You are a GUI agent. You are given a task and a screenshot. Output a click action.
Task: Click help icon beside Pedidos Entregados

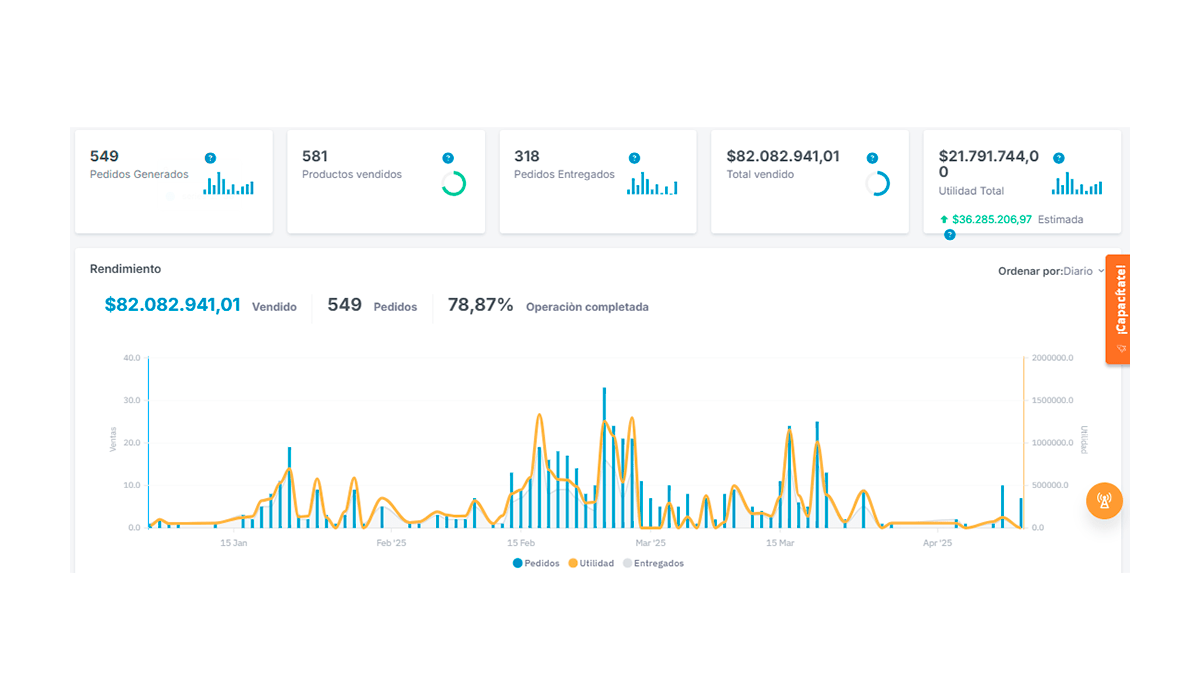click(634, 158)
